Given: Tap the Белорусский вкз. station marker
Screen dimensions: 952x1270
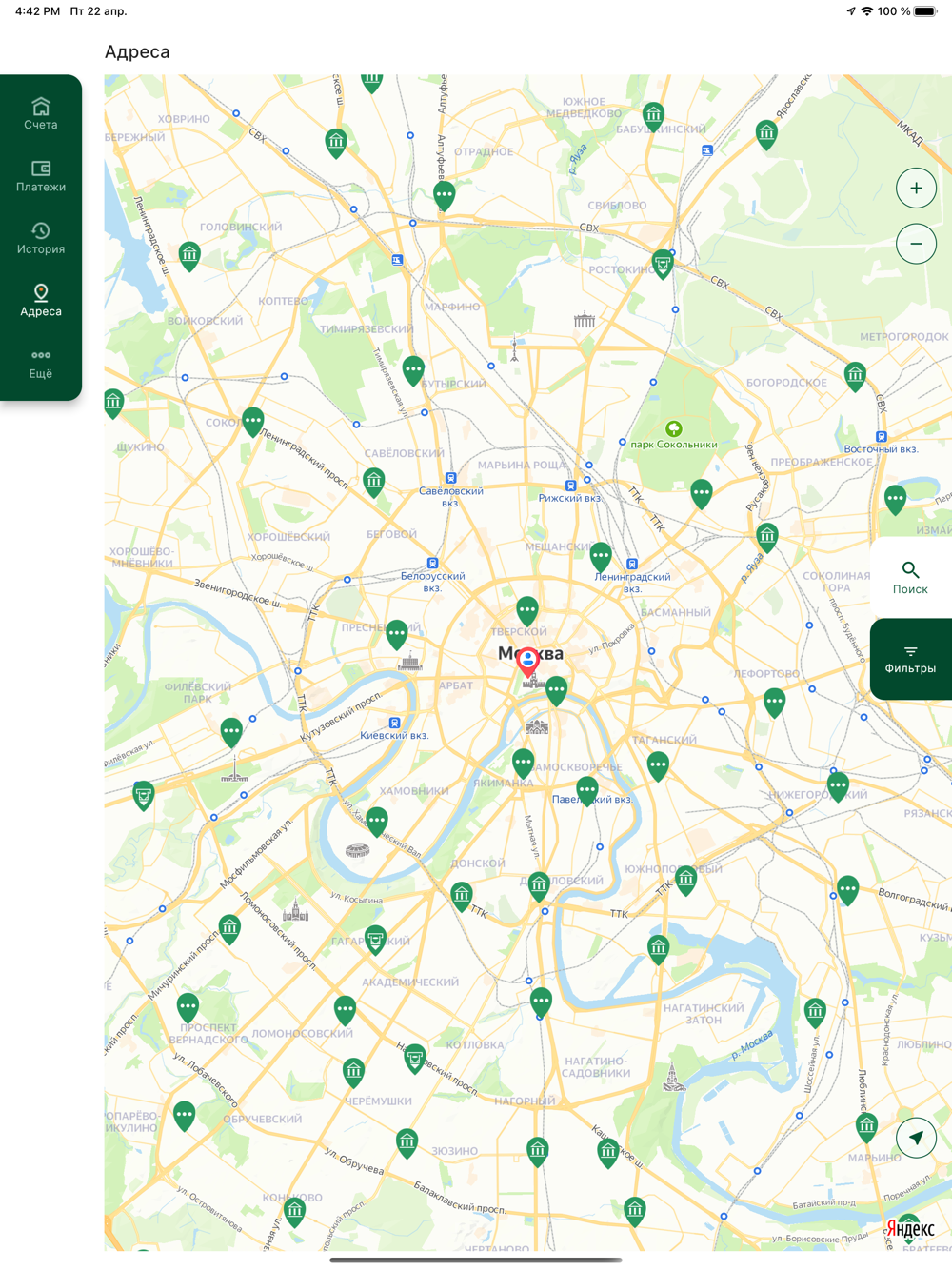Looking at the screenshot, I should coord(432,564).
